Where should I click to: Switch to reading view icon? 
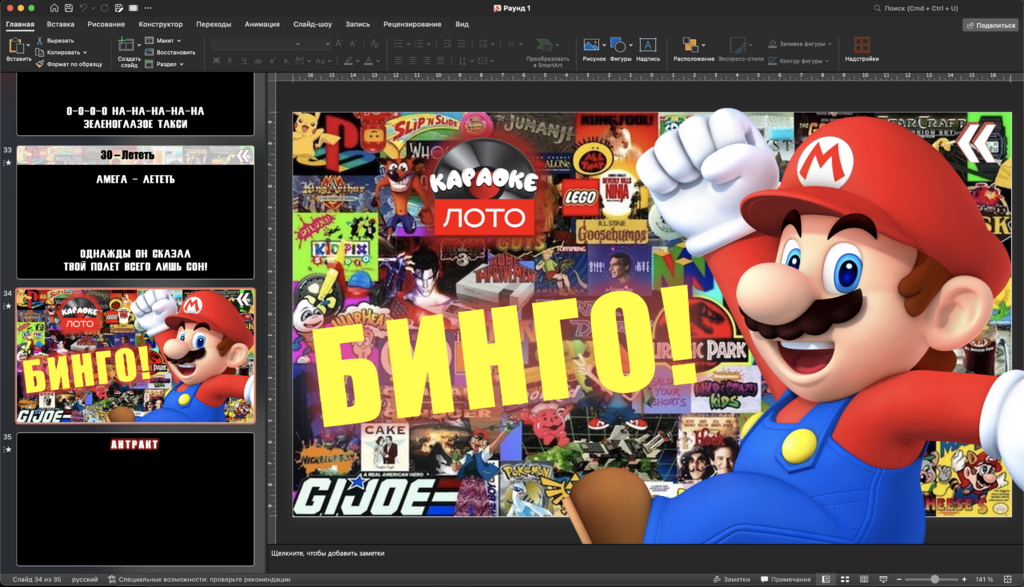[x=864, y=579]
